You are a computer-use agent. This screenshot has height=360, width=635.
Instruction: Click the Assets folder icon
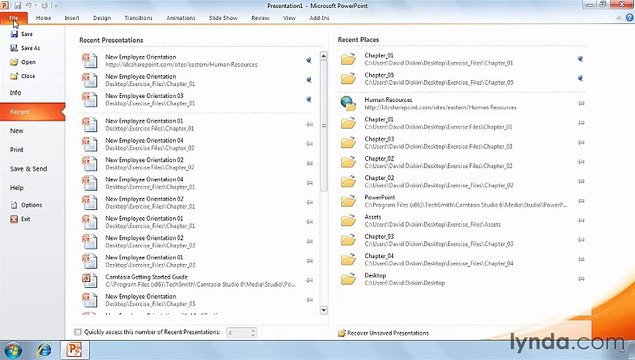348,221
